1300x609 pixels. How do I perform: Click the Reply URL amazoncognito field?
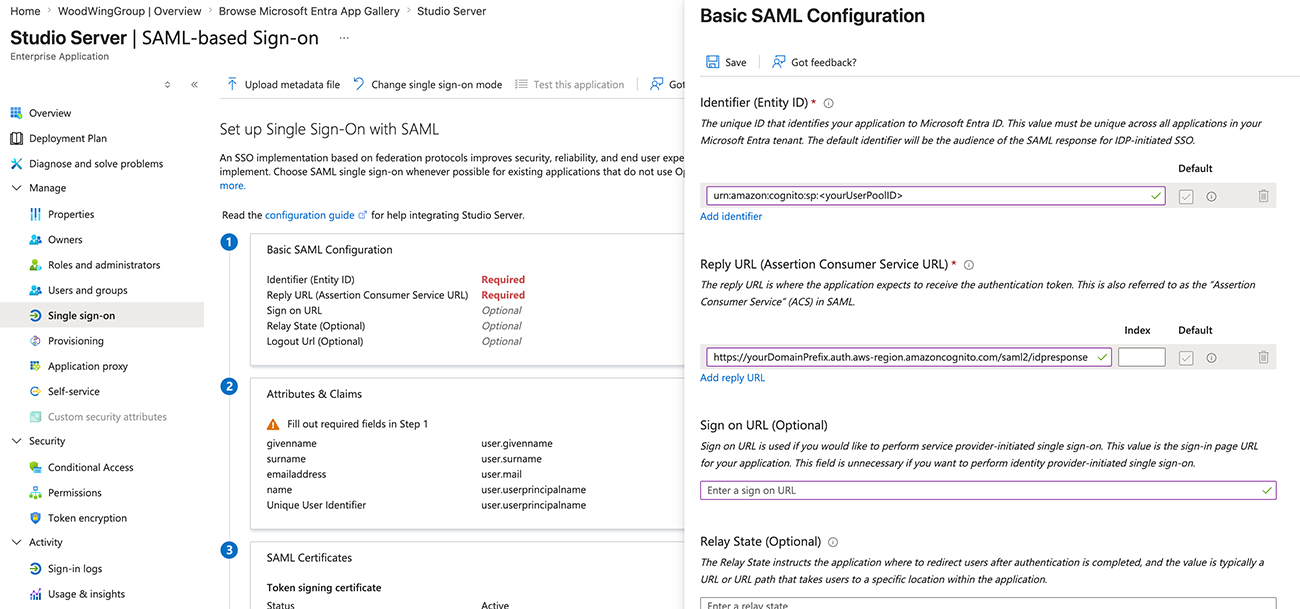[908, 357]
